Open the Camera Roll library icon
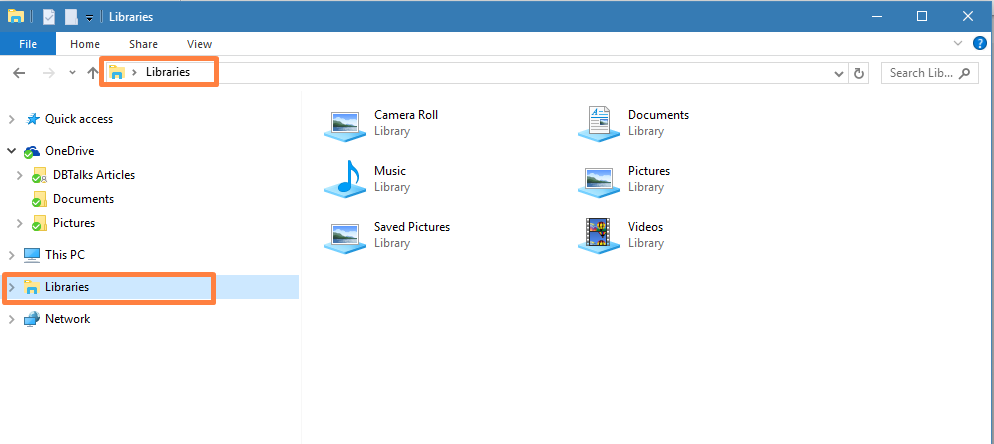Viewport: 994px width, 444px height. point(346,123)
